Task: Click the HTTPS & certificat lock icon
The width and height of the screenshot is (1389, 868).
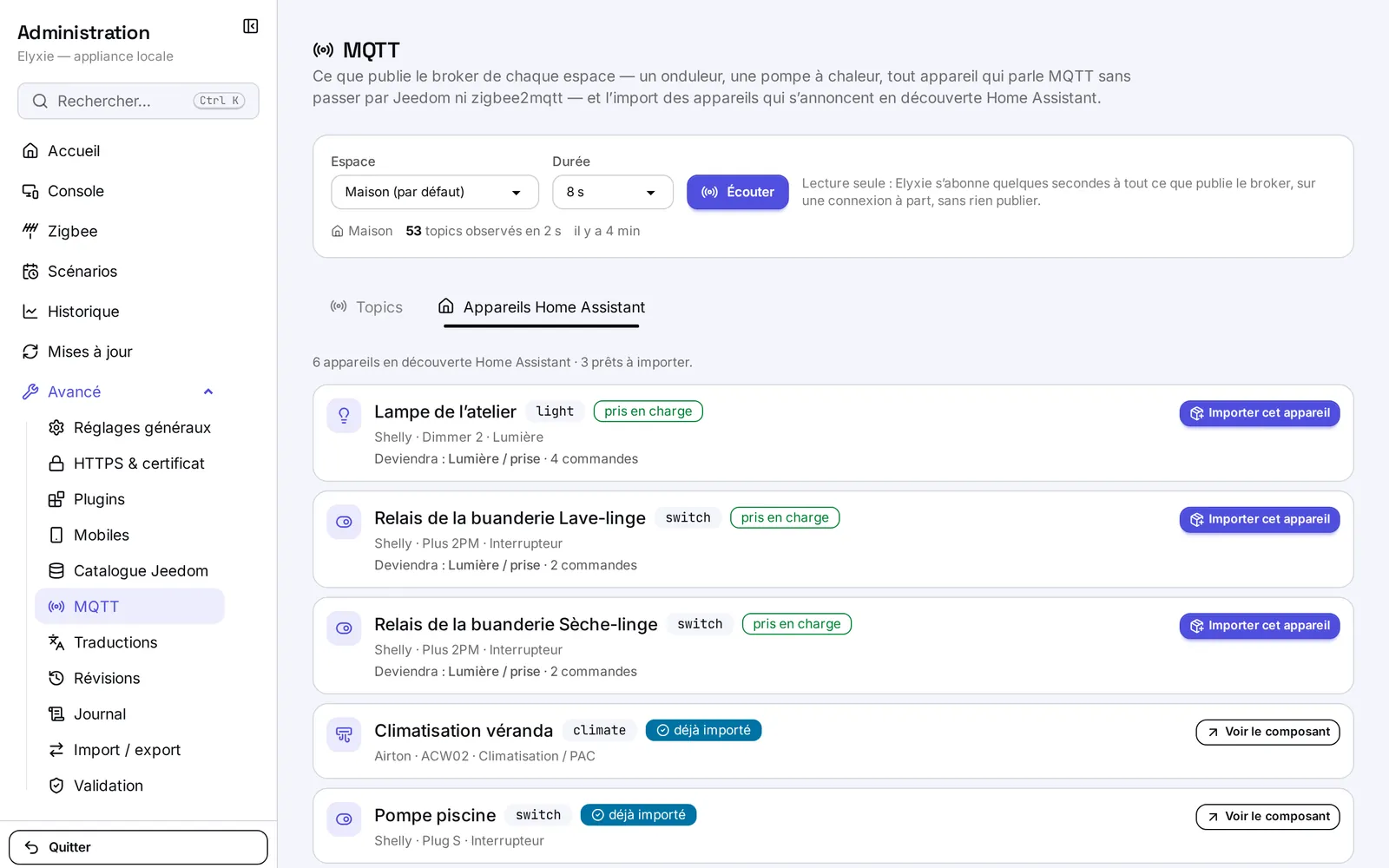Action: tap(56, 464)
